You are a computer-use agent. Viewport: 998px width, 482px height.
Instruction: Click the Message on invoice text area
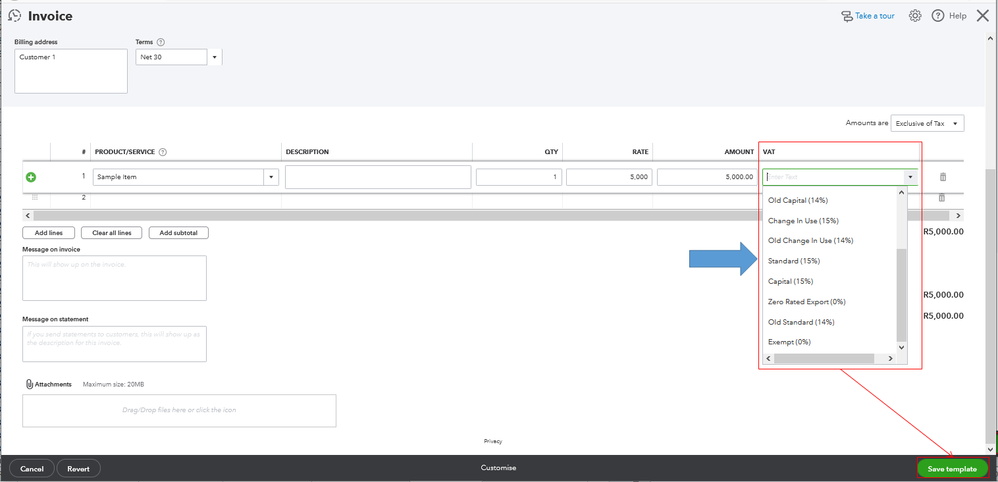(x=115, y=278)
